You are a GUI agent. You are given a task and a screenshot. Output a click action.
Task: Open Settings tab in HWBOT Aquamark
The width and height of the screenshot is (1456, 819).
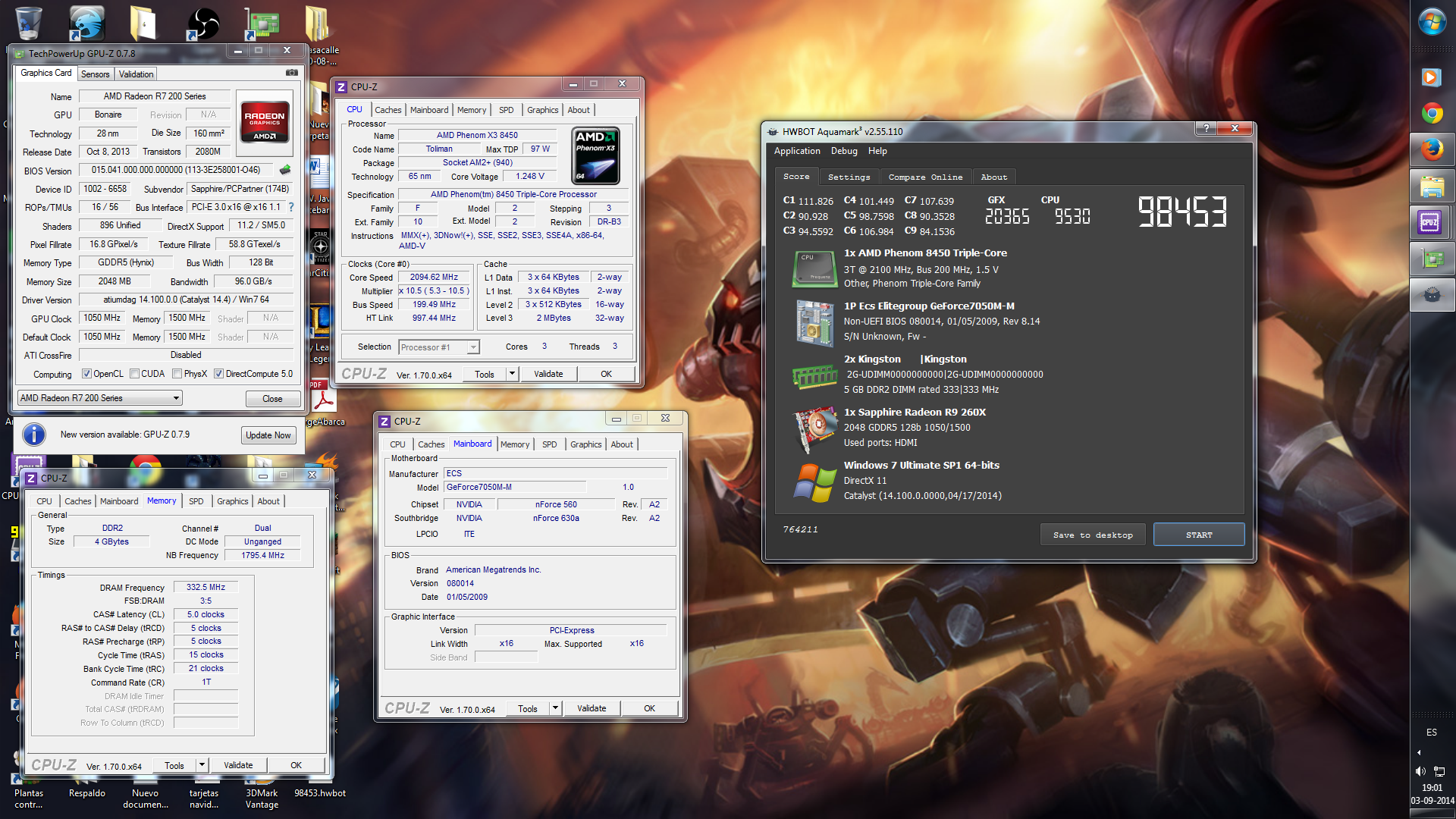(x=849, y=177)
